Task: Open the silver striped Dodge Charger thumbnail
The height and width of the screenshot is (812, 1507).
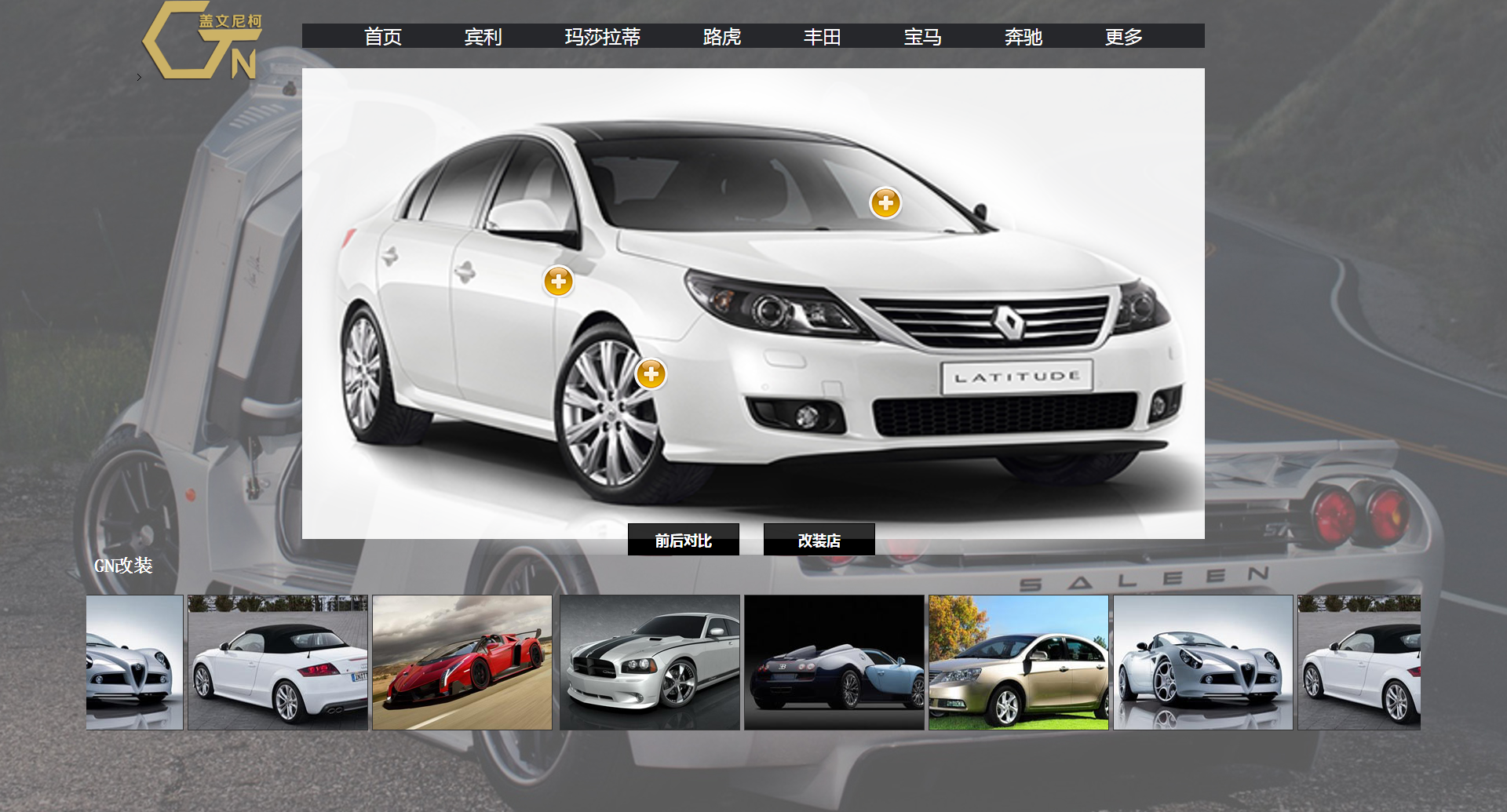Action: 650,662
